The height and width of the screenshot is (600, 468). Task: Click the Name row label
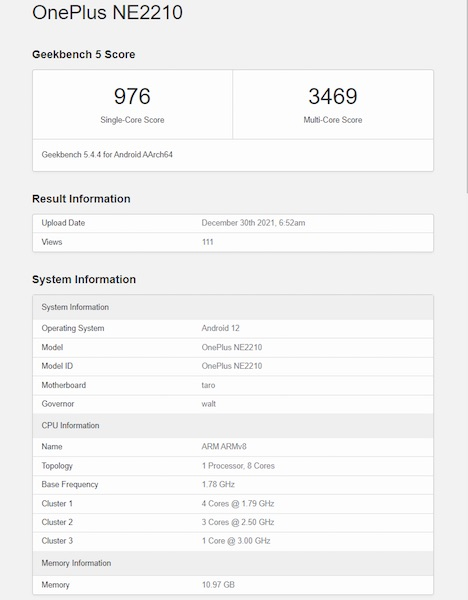52,447
